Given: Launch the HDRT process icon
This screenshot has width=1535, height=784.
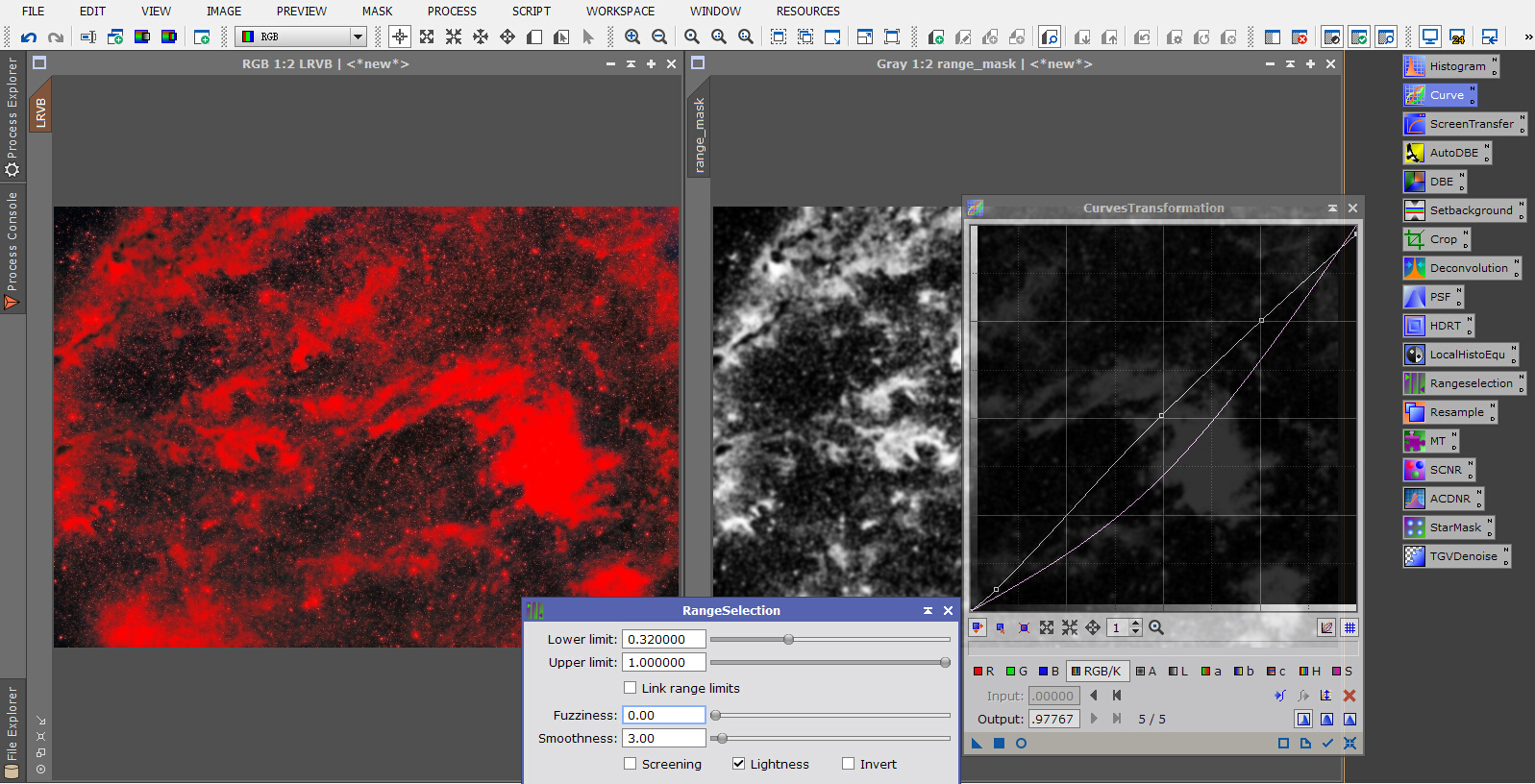Looking at the screenshot, I should point(1438,326).
